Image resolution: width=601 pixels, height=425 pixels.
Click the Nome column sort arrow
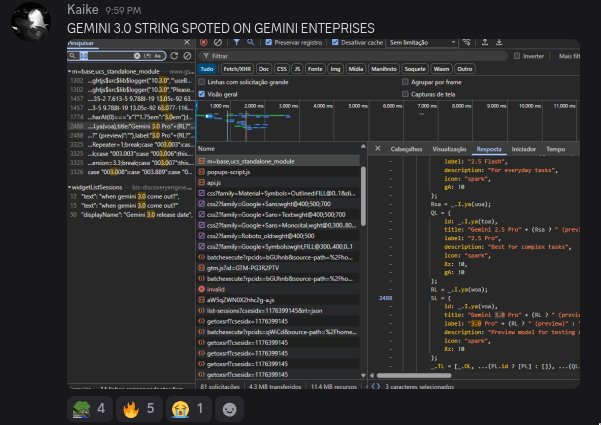[x=363, y=147]
